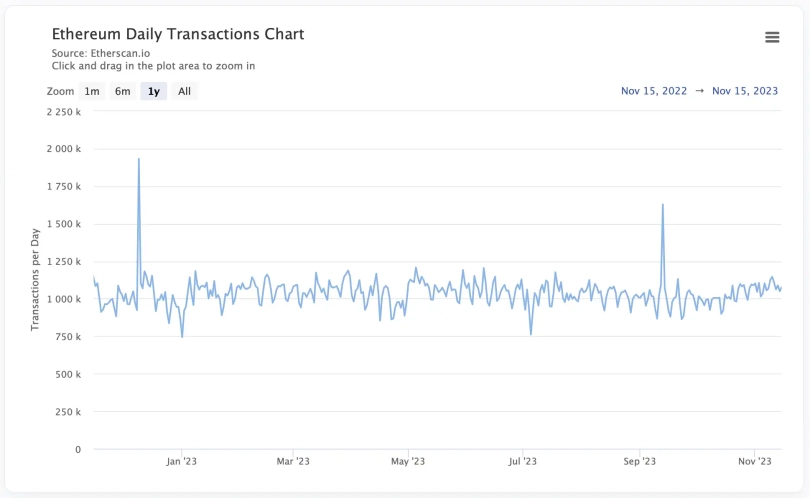The width and height of the screenshot is (810, 498).
Task: Click the September 2023 spike peak
Action: click(663, 205)
